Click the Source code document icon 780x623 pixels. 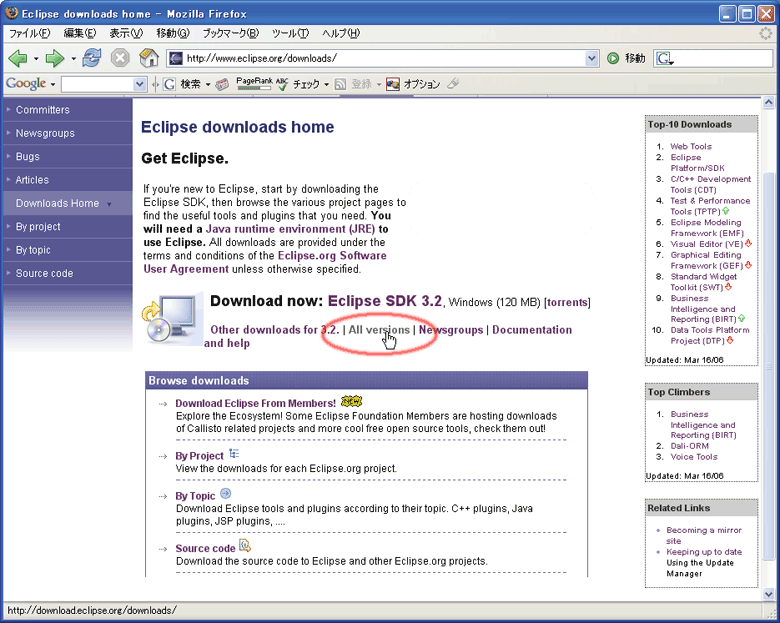pos(245,545)
